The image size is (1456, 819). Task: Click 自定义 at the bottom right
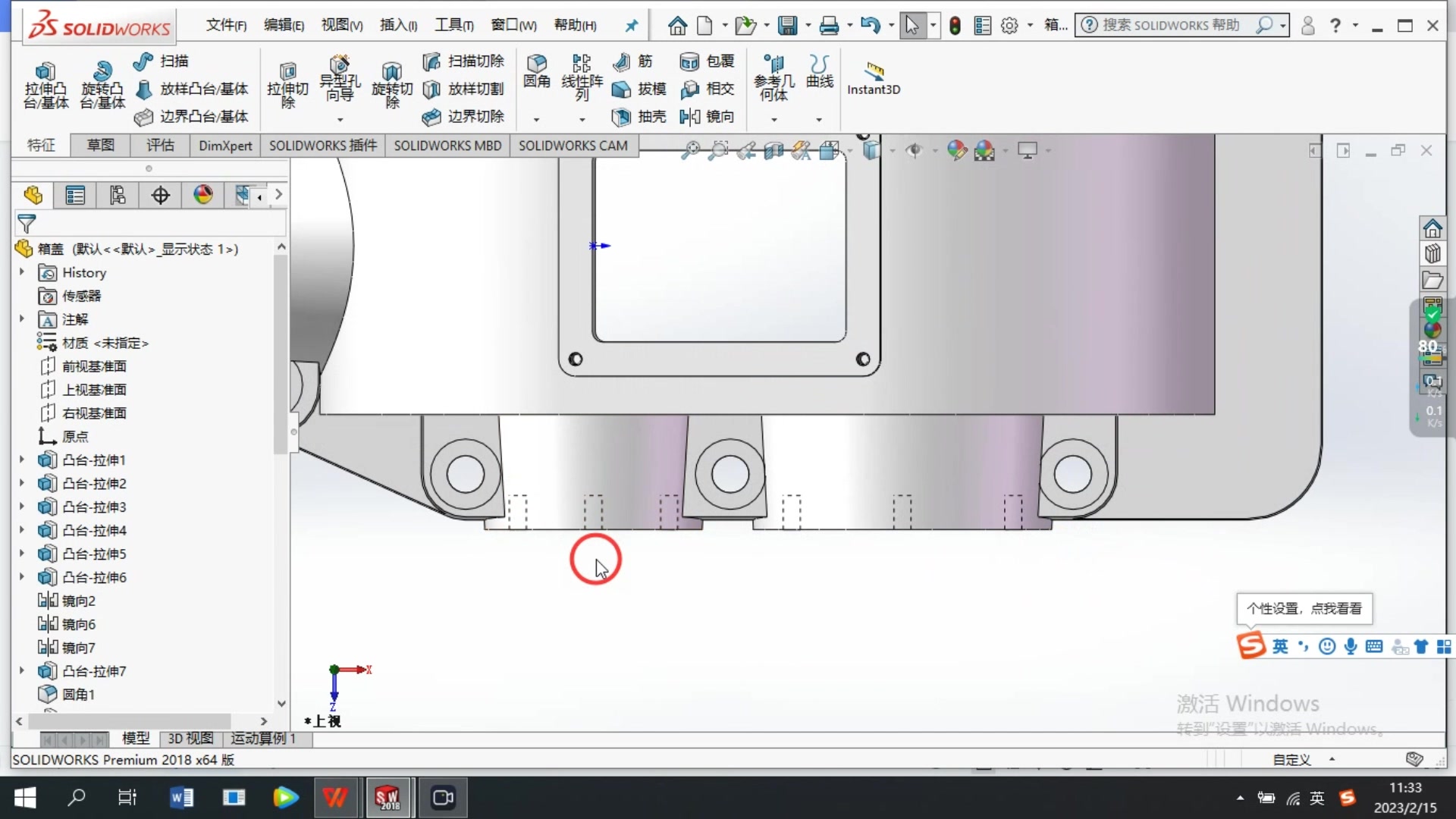point(1292,759)
